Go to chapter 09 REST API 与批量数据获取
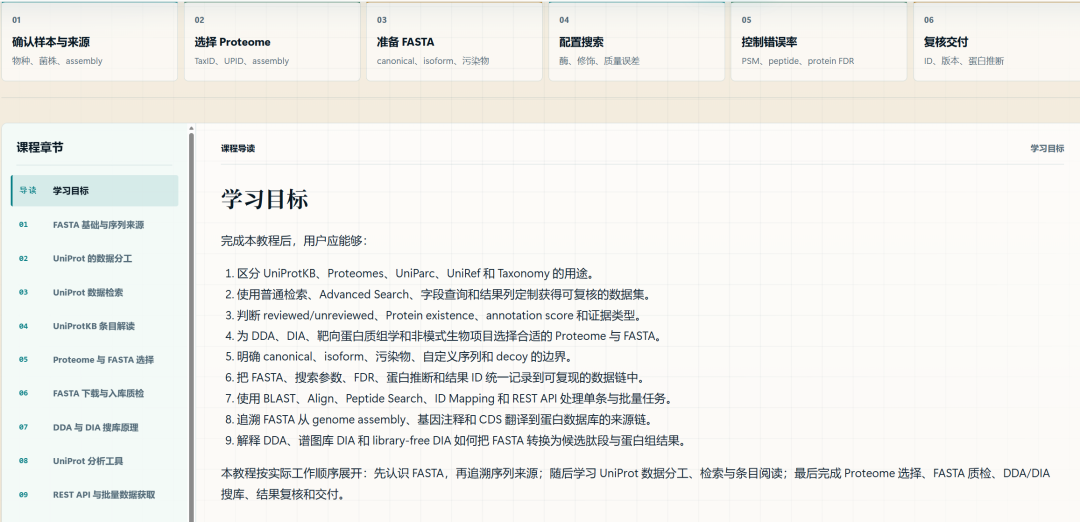Image resolution: width=1080 pixels, height=522 pixels. pos(94,494)
